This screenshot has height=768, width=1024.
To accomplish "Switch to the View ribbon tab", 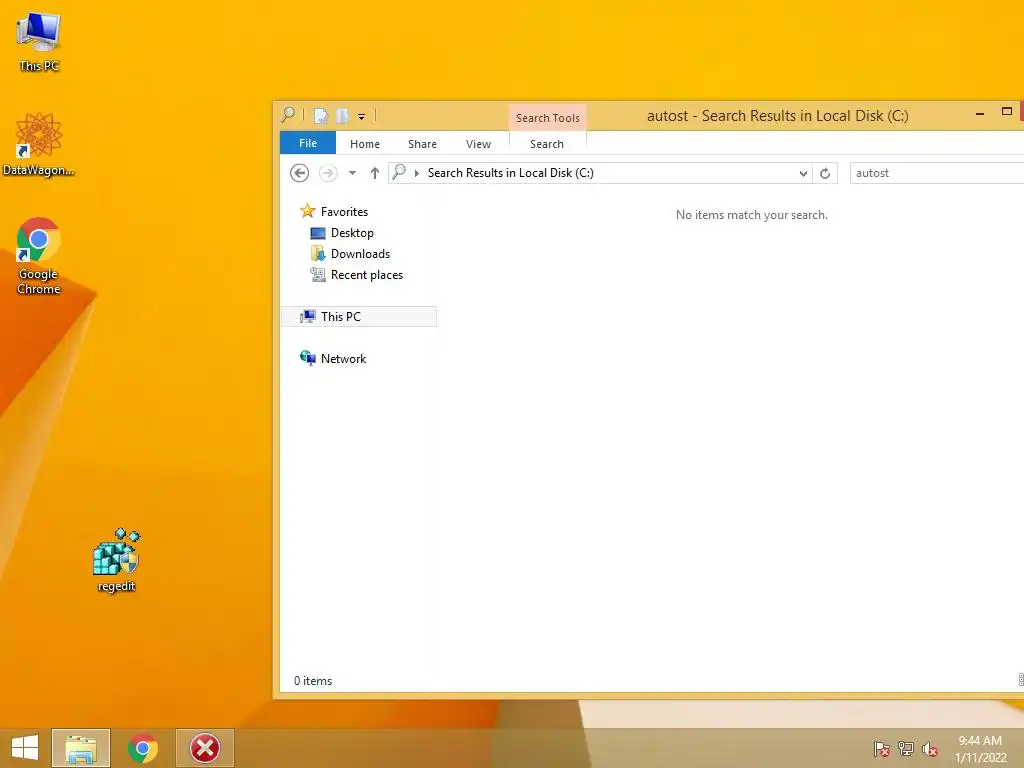I will point(478,144).
